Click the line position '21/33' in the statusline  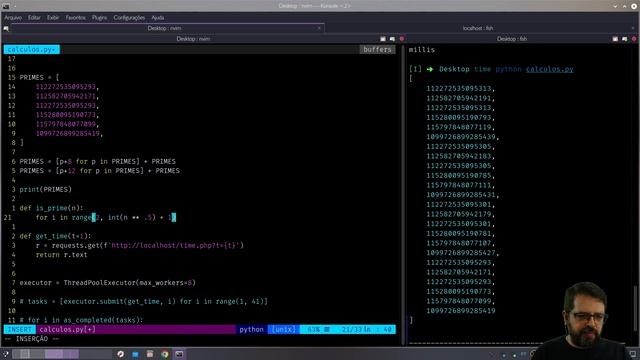tap(352, 329)
